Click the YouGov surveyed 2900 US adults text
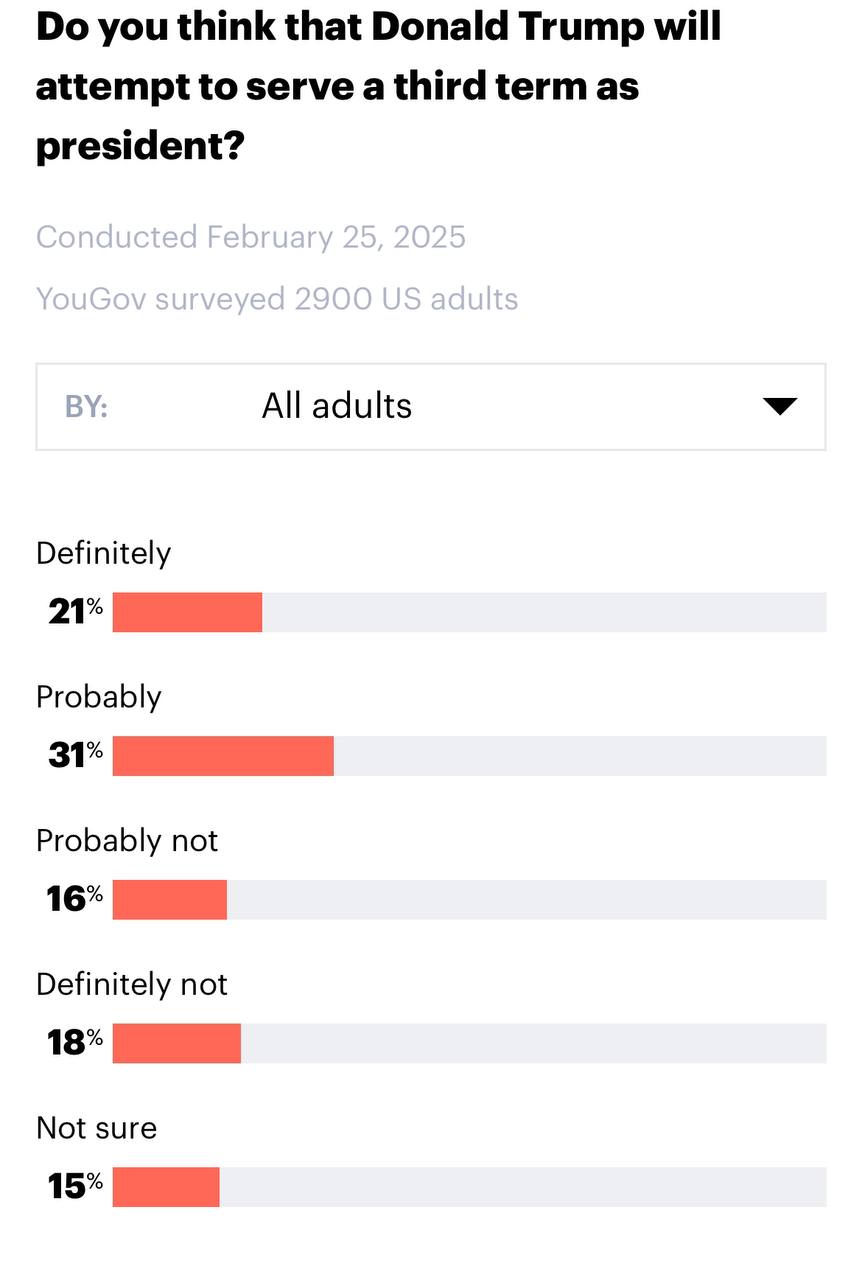Screen dimensions: 862x1280 pos(277,298)
